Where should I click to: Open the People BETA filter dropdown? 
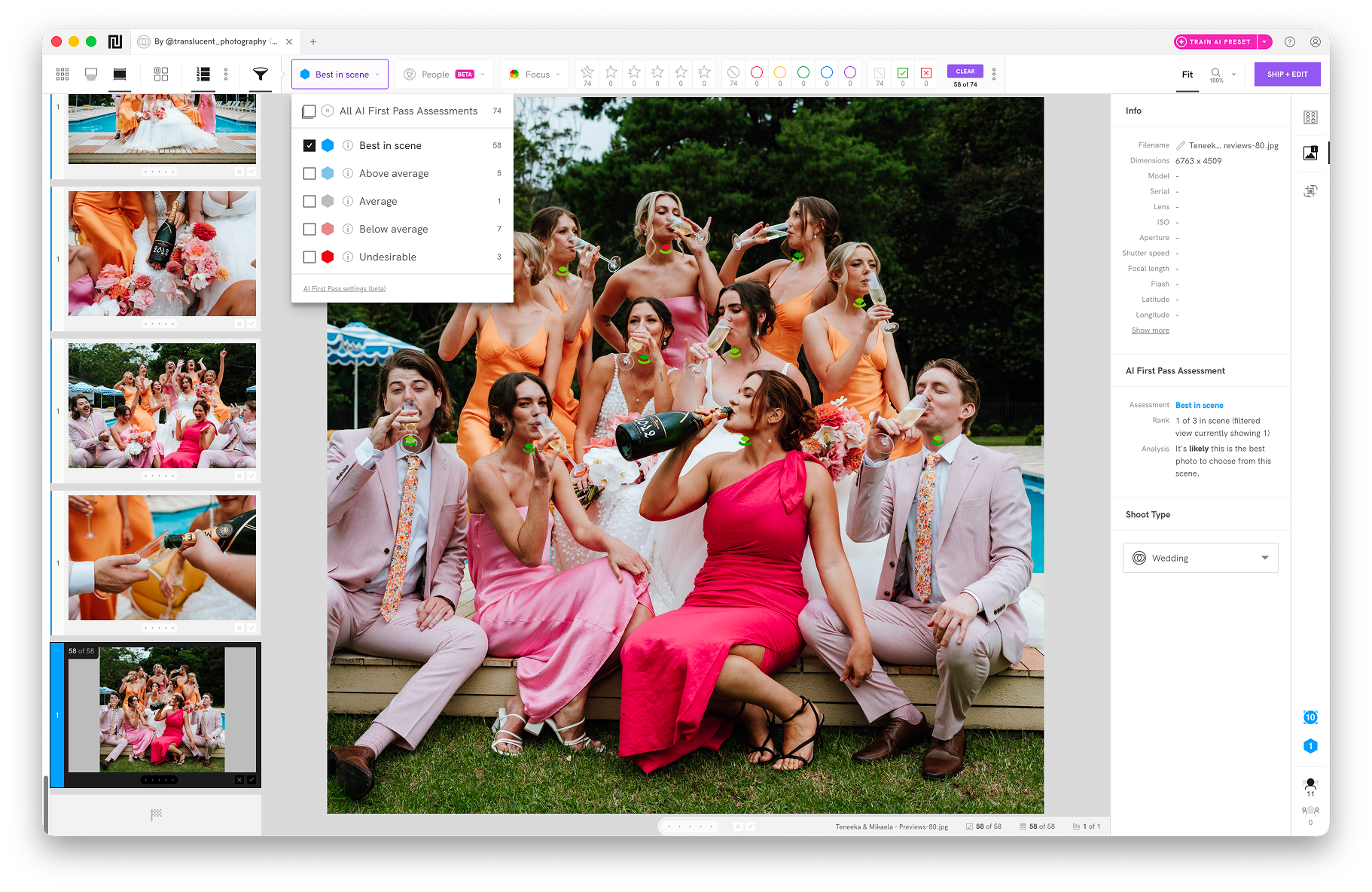pyautogui.click(x=444, y=75)
